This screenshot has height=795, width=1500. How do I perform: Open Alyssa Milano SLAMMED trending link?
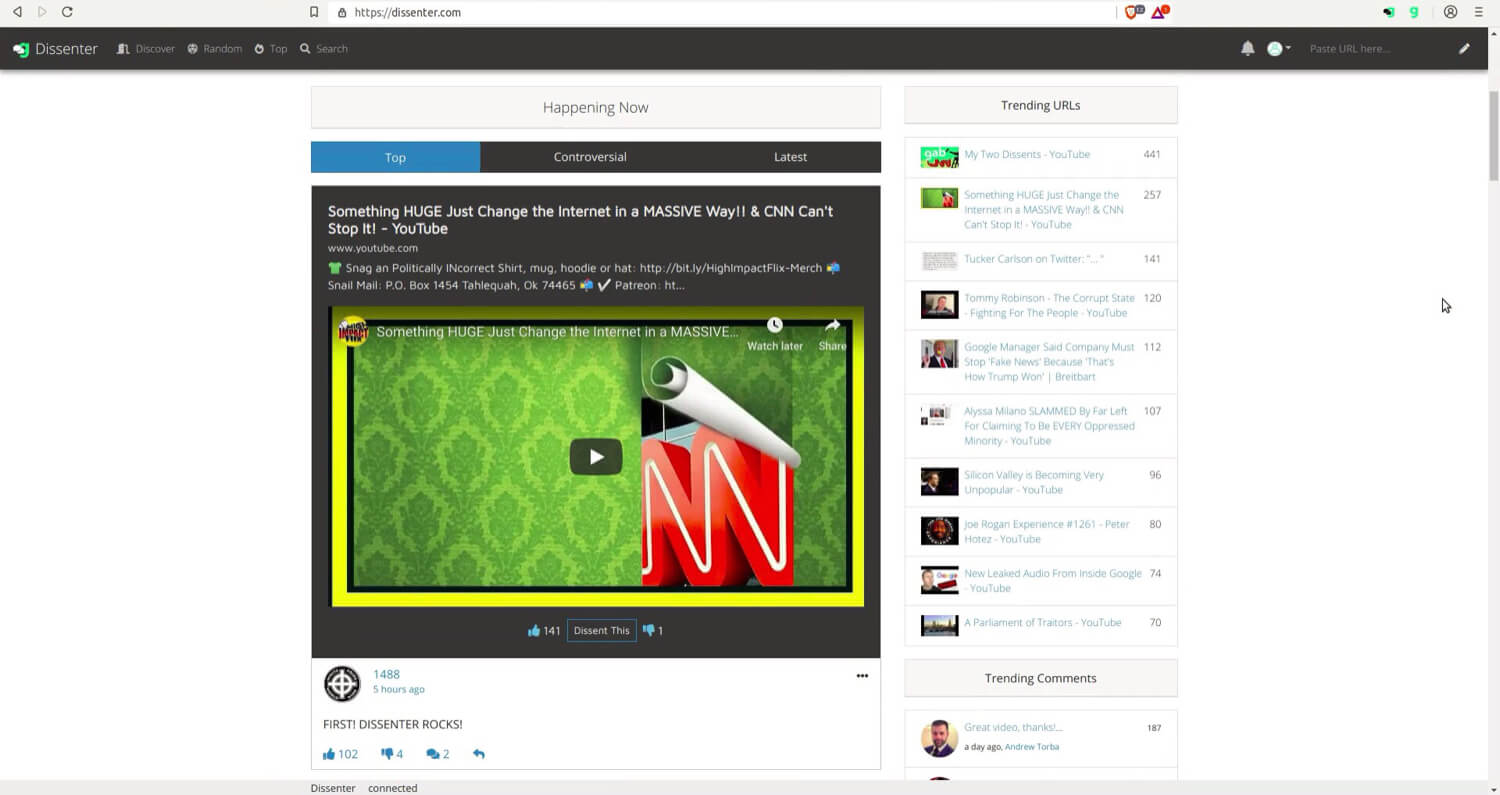(x=1049, y=426)
